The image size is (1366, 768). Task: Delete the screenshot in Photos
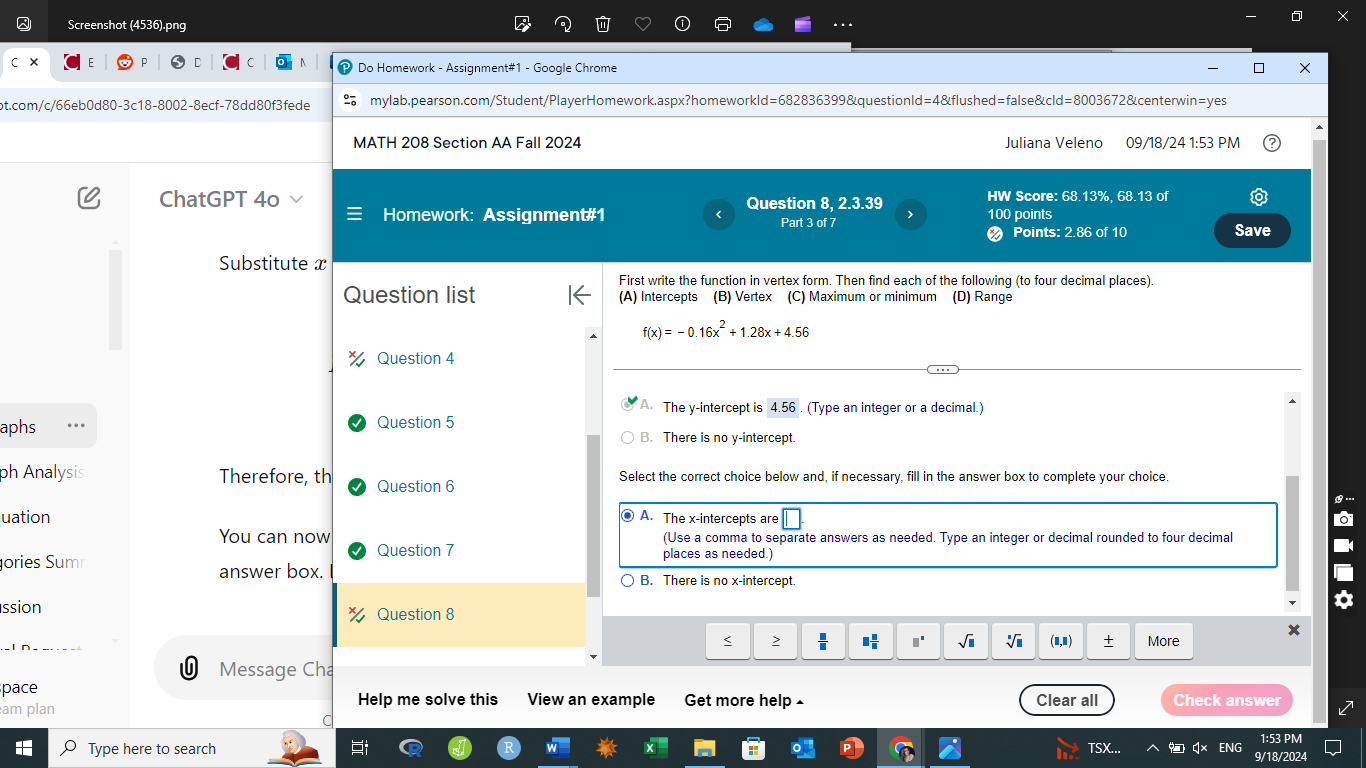pyautogui.click(x=603, y=25)
